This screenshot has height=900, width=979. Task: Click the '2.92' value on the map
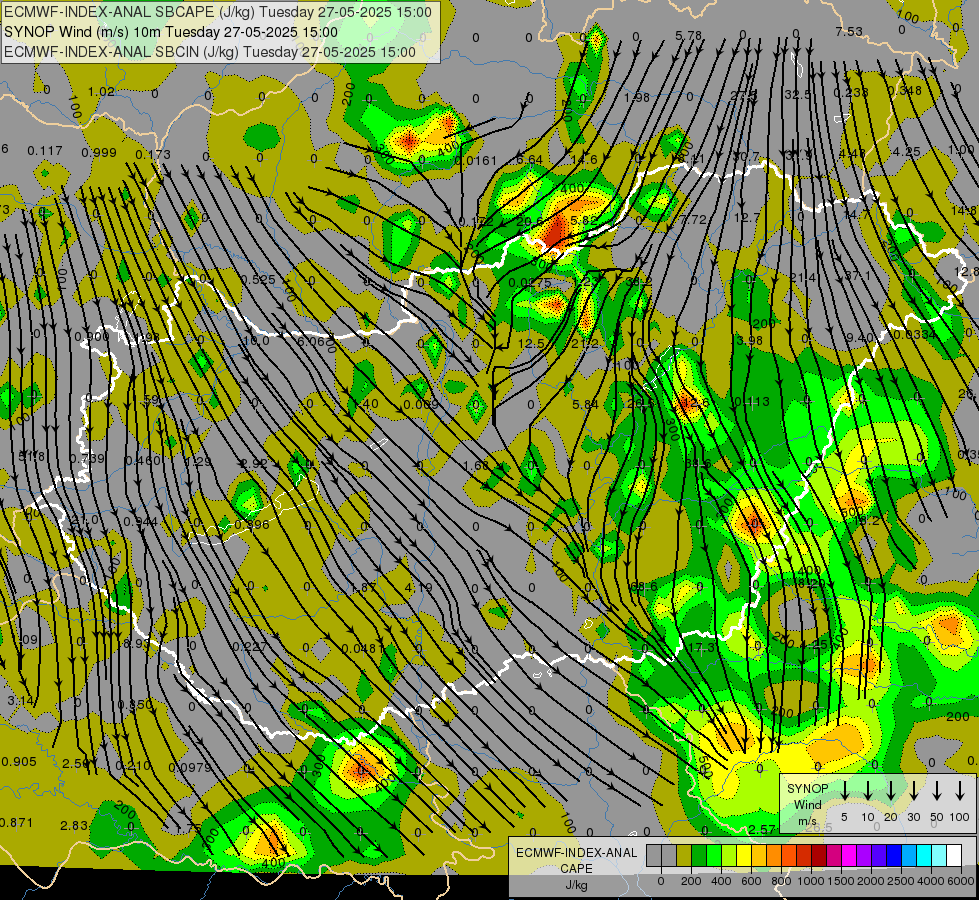click(x=254, y=463)
